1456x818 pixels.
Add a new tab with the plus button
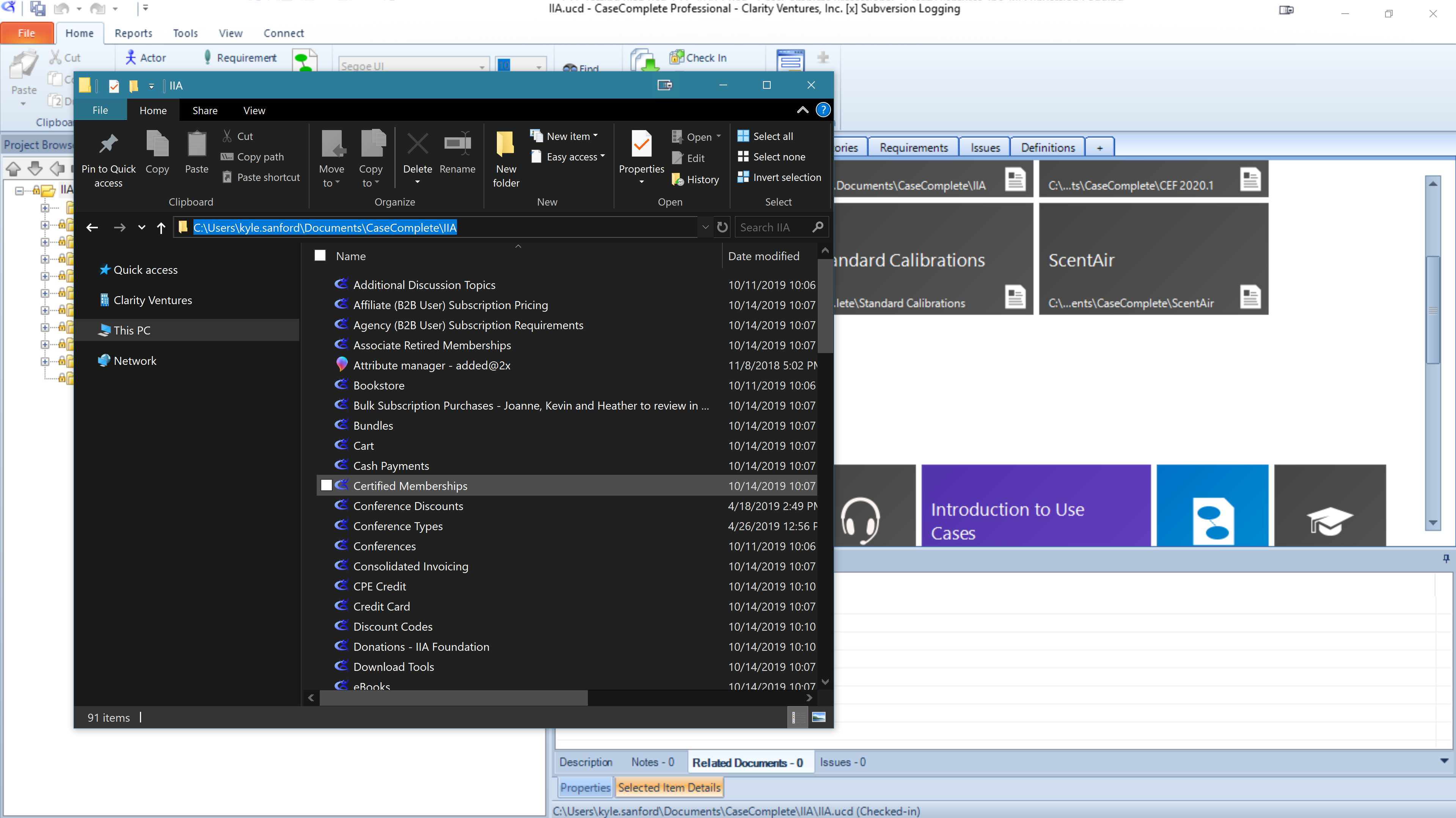click(1099, 147)
